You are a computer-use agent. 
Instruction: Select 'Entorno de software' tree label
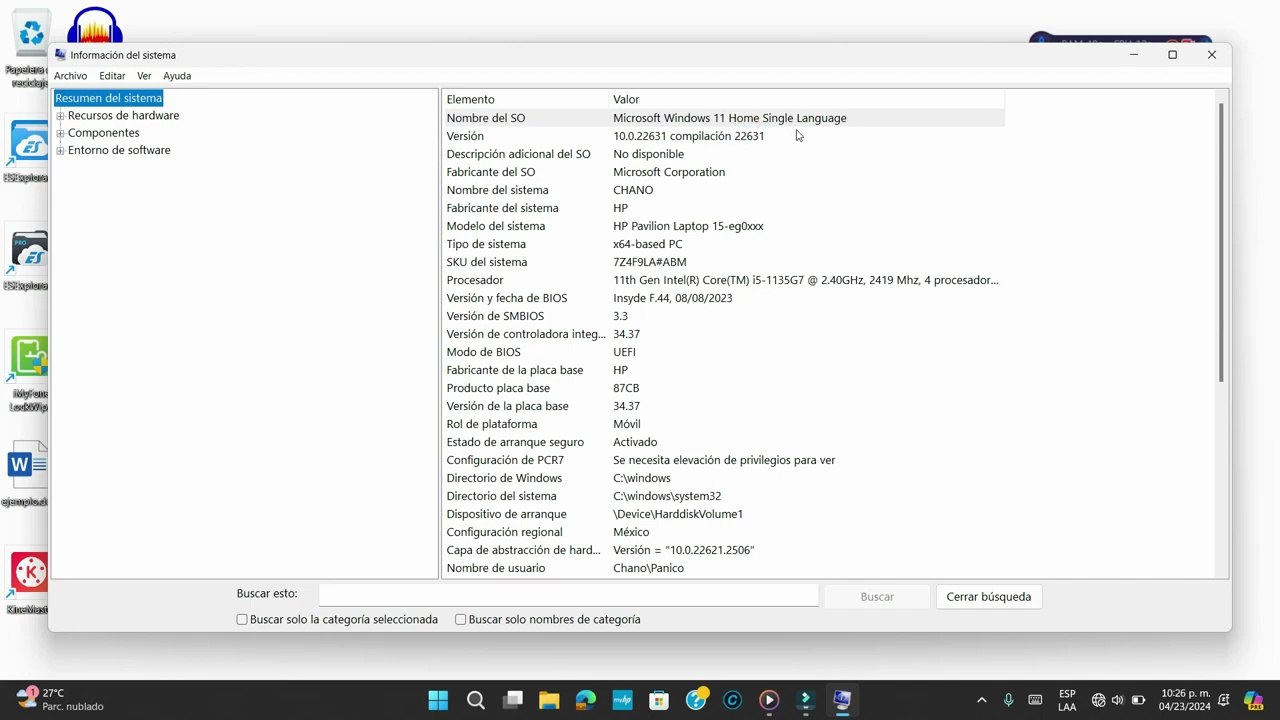119,151
